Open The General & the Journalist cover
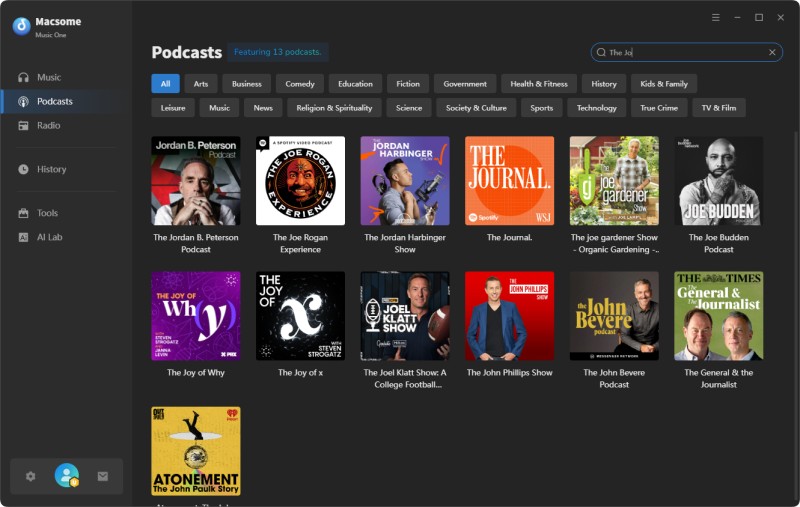Viewport: 800px width, 507px height. coord(719,316)
